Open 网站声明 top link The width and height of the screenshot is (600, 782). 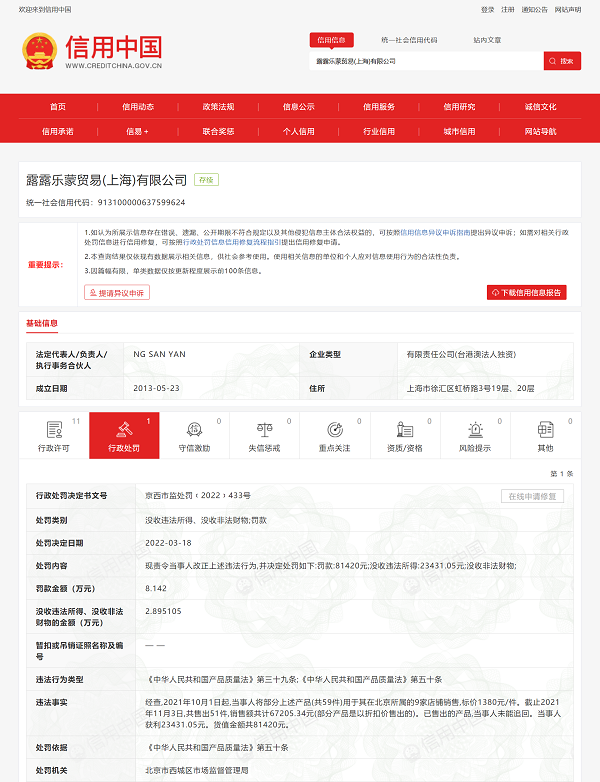click(568, 9)
